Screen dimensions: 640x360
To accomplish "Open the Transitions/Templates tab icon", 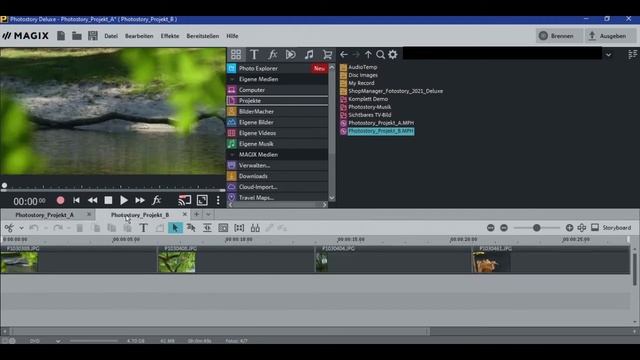I will coord(291,54).
